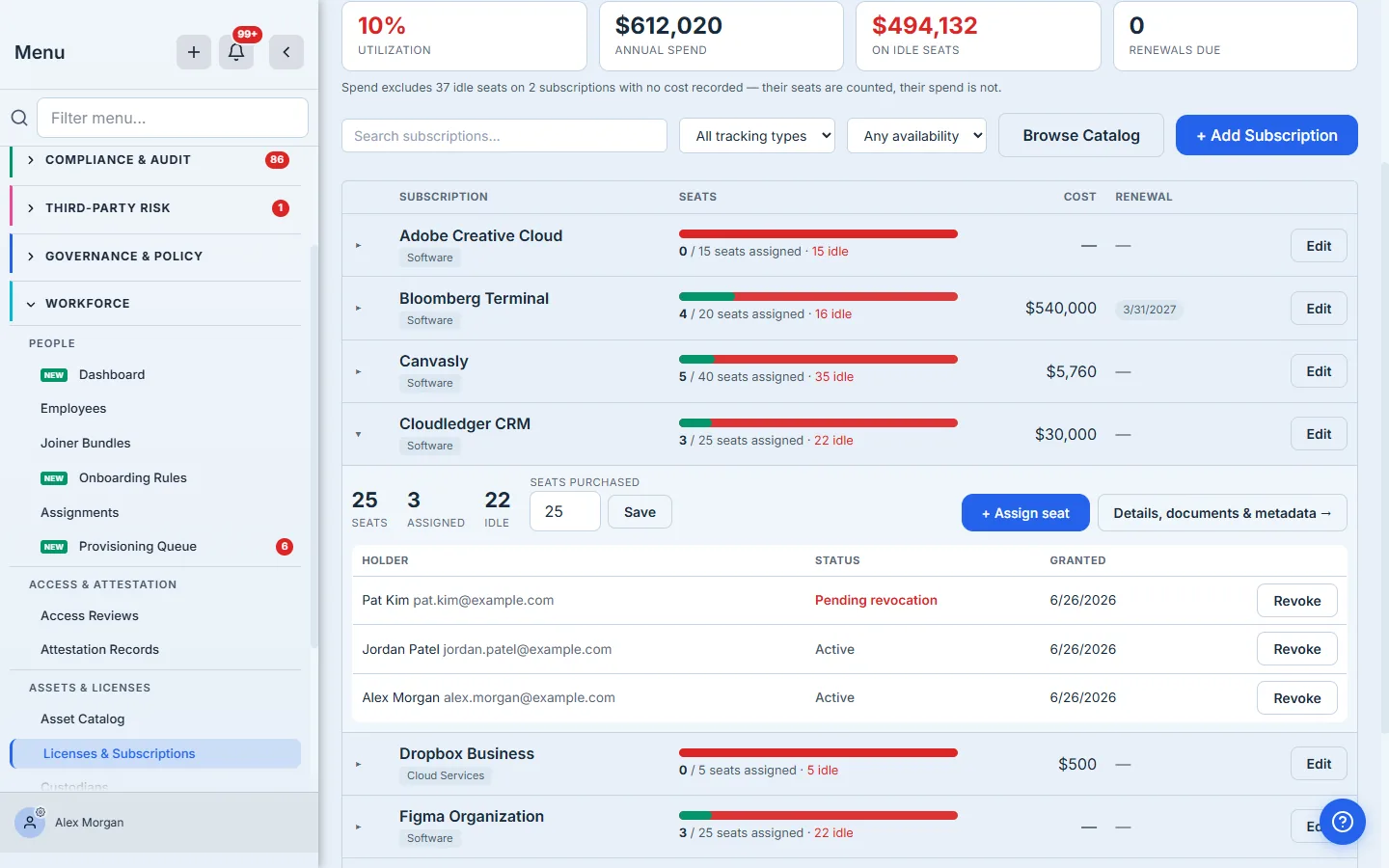Go to Assignments page
This screenshot has height=868, width=1389.
point(80,513)
